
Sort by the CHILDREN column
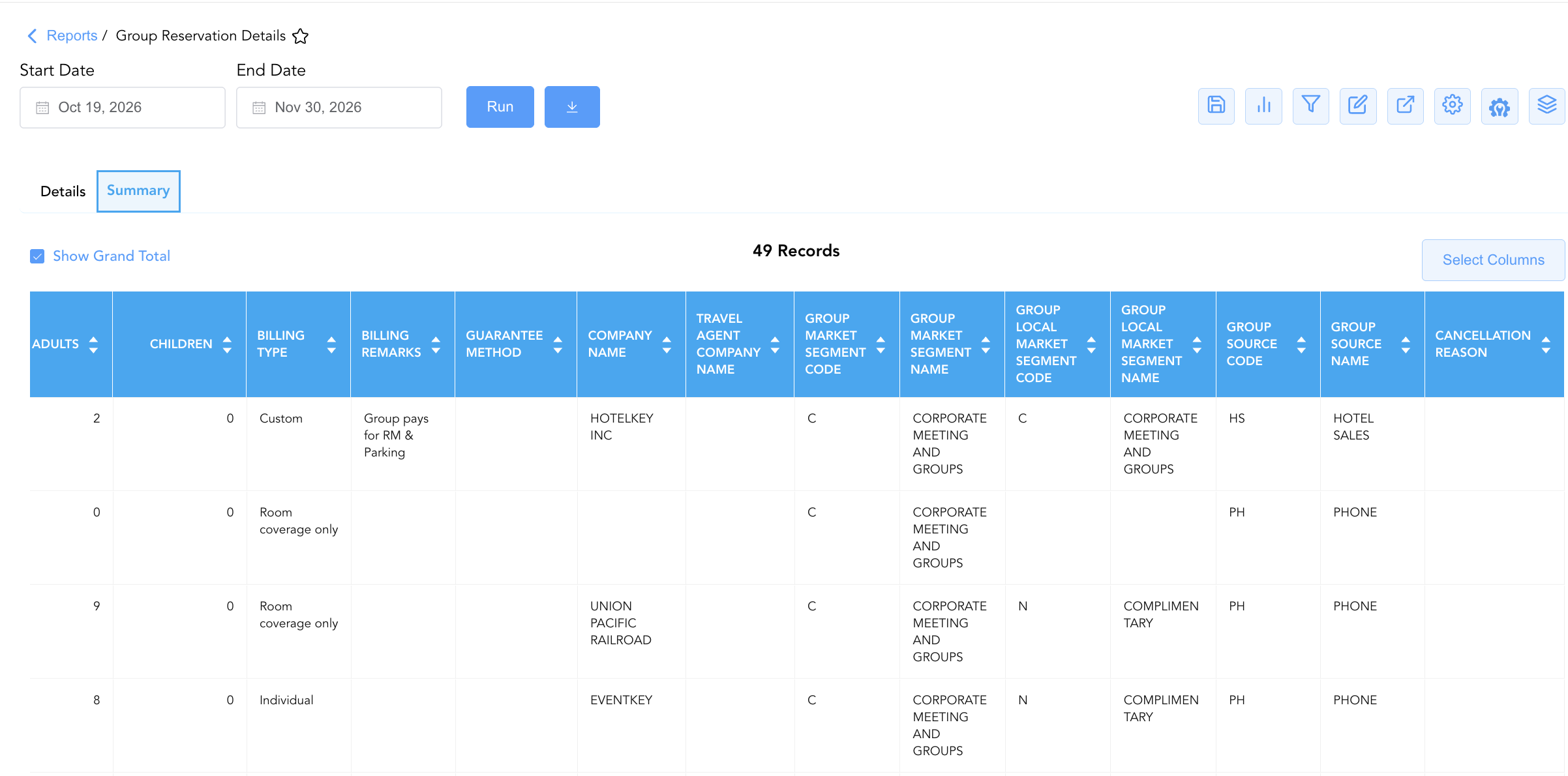[227, 344]
